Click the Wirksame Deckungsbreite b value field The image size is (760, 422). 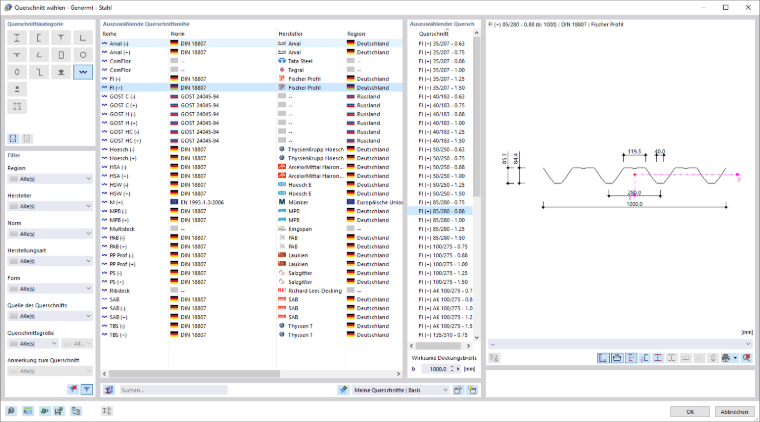(436, 369)
